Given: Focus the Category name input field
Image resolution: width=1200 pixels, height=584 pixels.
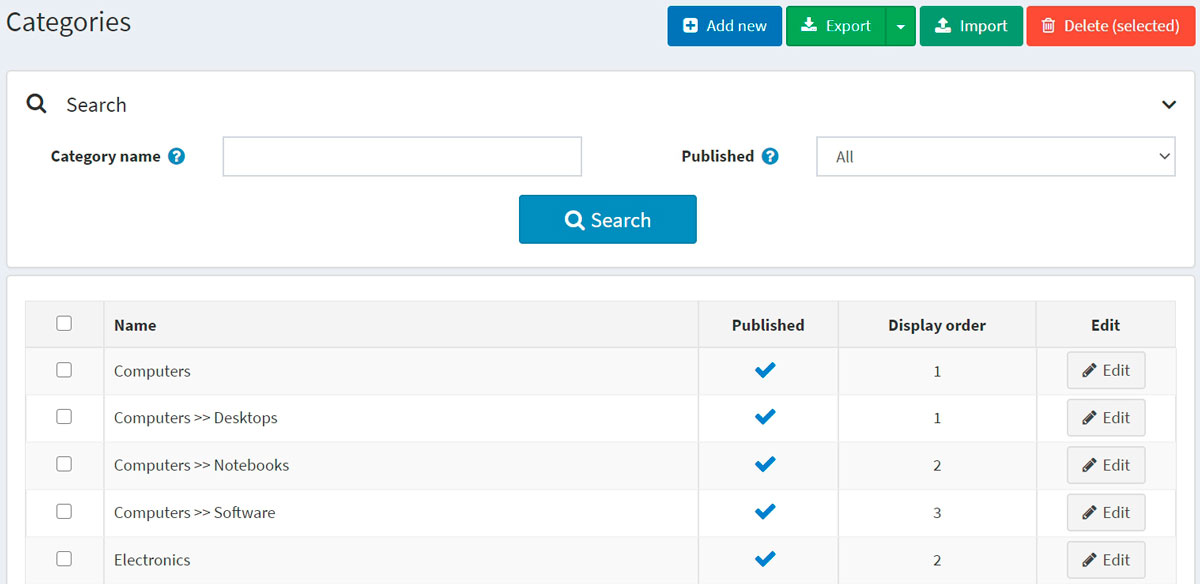Looking at the screenshot, I should point(402,157).
